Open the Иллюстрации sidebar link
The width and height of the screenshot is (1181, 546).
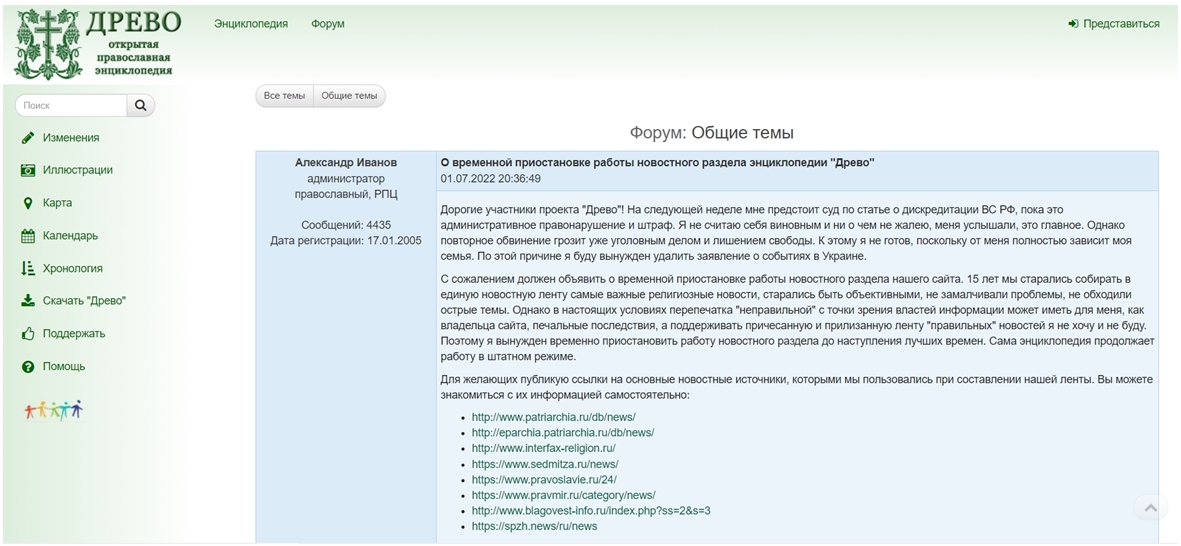(x=78, y=170)
